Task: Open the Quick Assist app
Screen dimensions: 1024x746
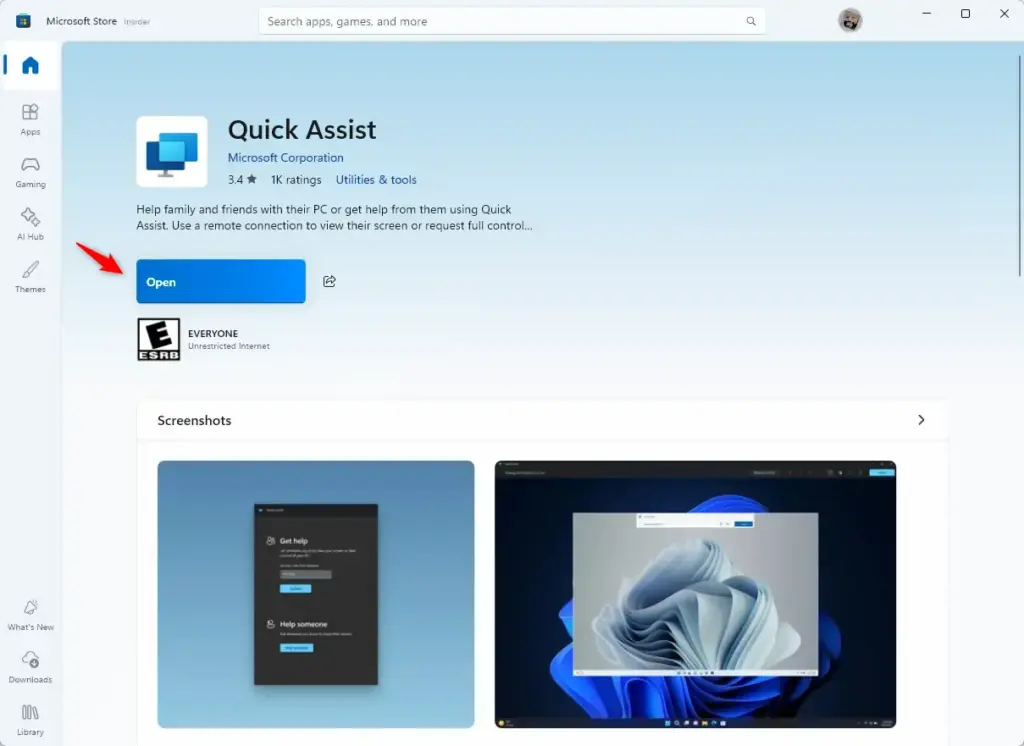Action: tap(221, 282)
